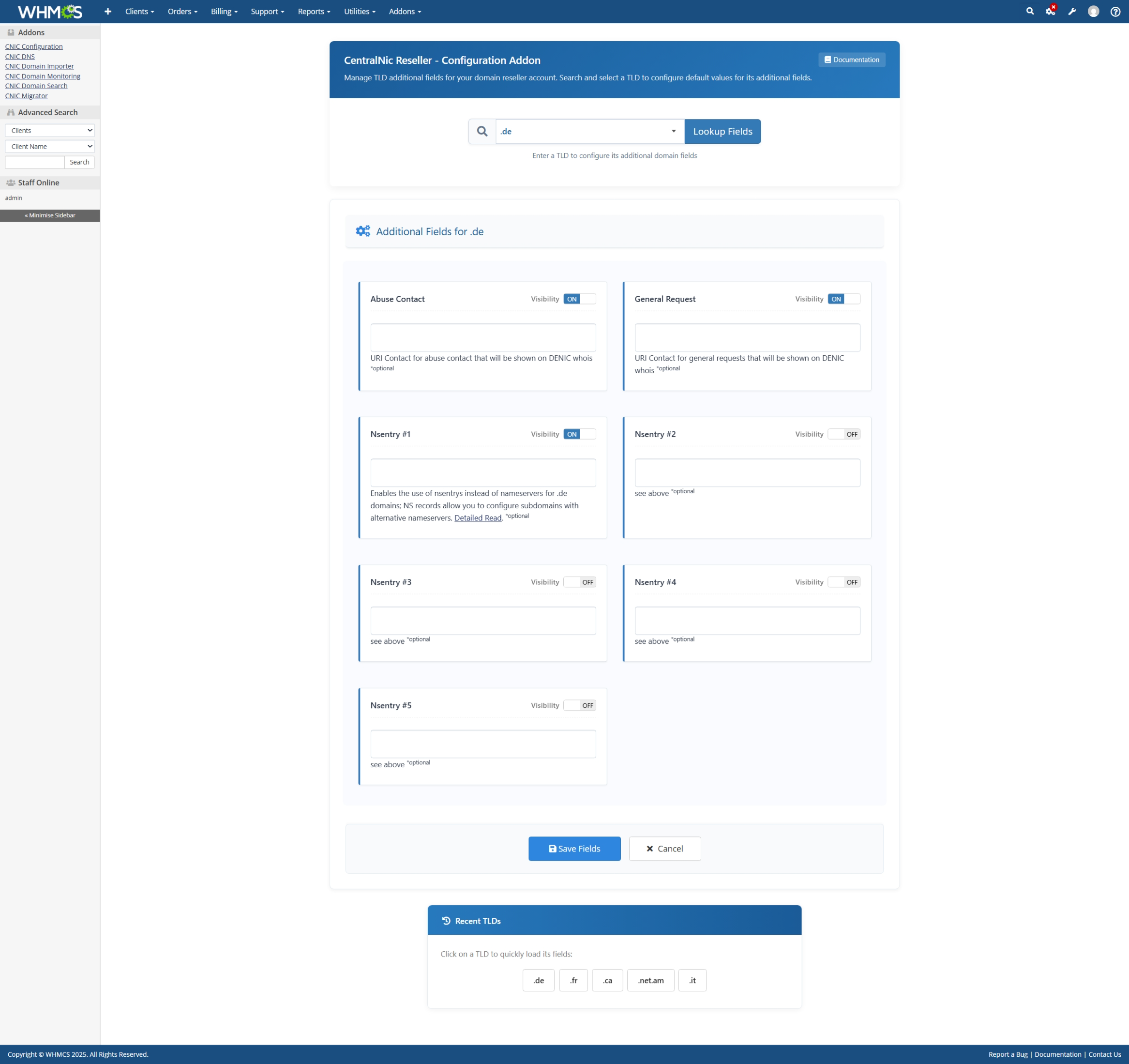The width and height of the screenshot is (1129, 1064).
Task: Focus the Abuse Contact input field
Action: point(483,337)
